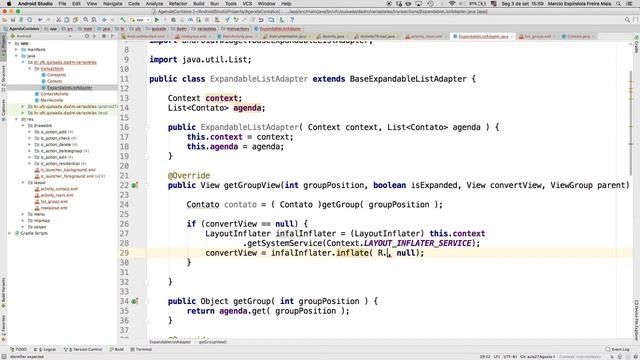Open TODO tool window button

pos(18,349)
